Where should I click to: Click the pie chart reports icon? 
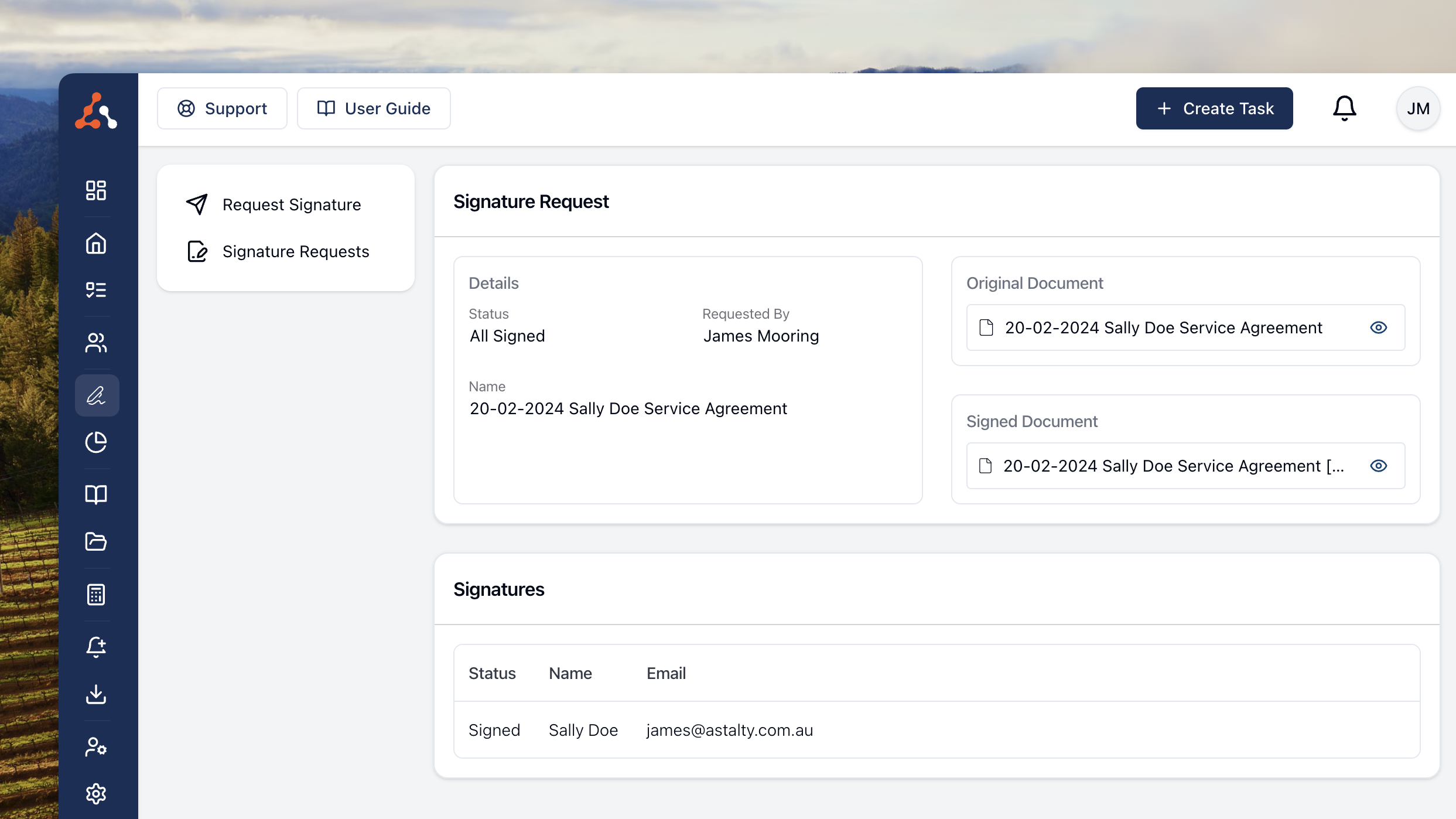pyautogui.click(x=96, y=442)
